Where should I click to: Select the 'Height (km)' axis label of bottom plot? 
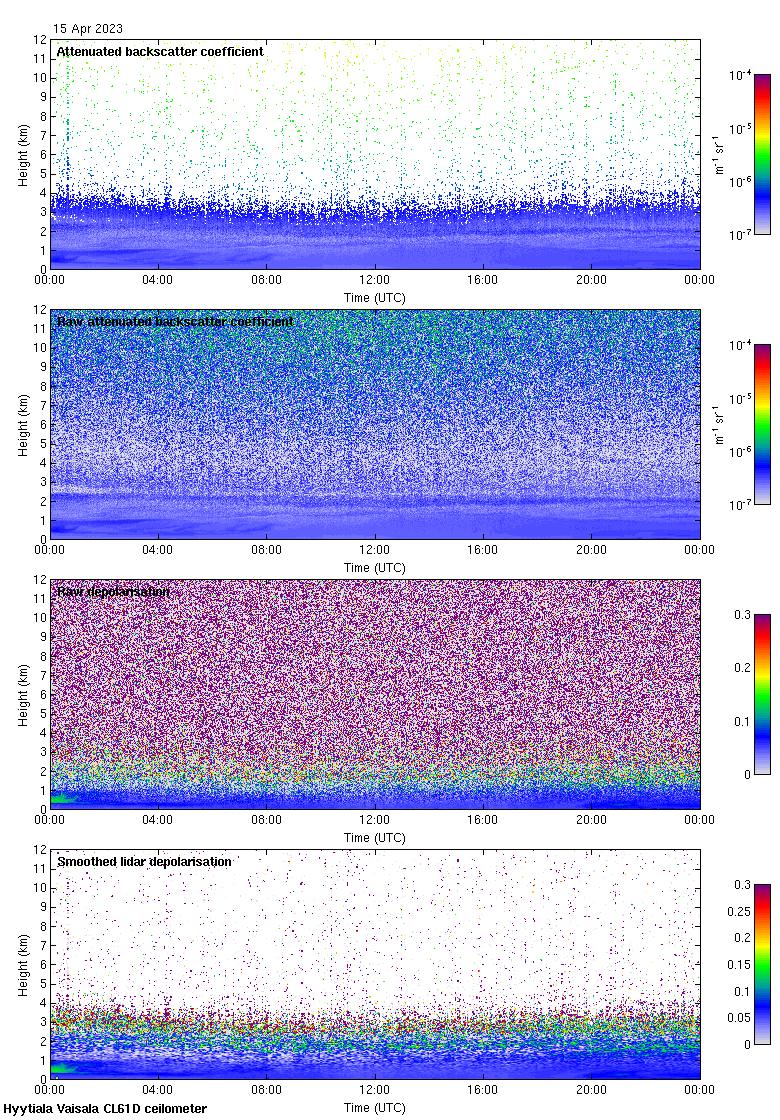coord(22,964)
